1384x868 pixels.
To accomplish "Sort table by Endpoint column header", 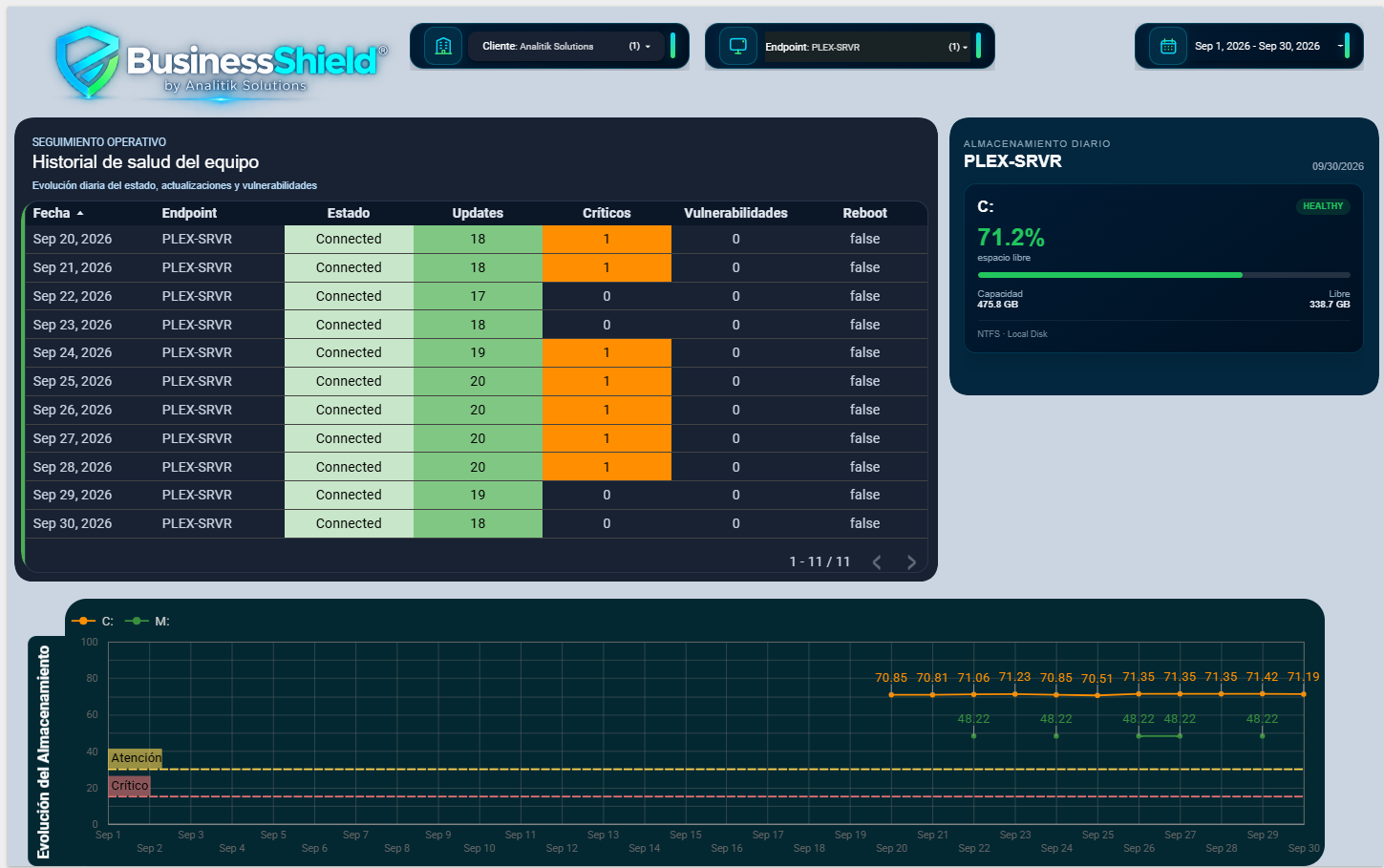I will click(189, 213).
